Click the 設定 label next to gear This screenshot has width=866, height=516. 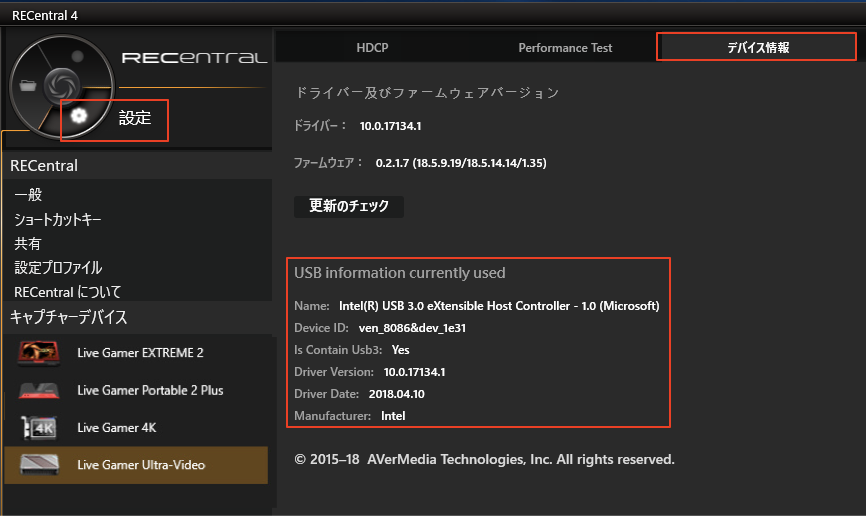click(135, 118)
